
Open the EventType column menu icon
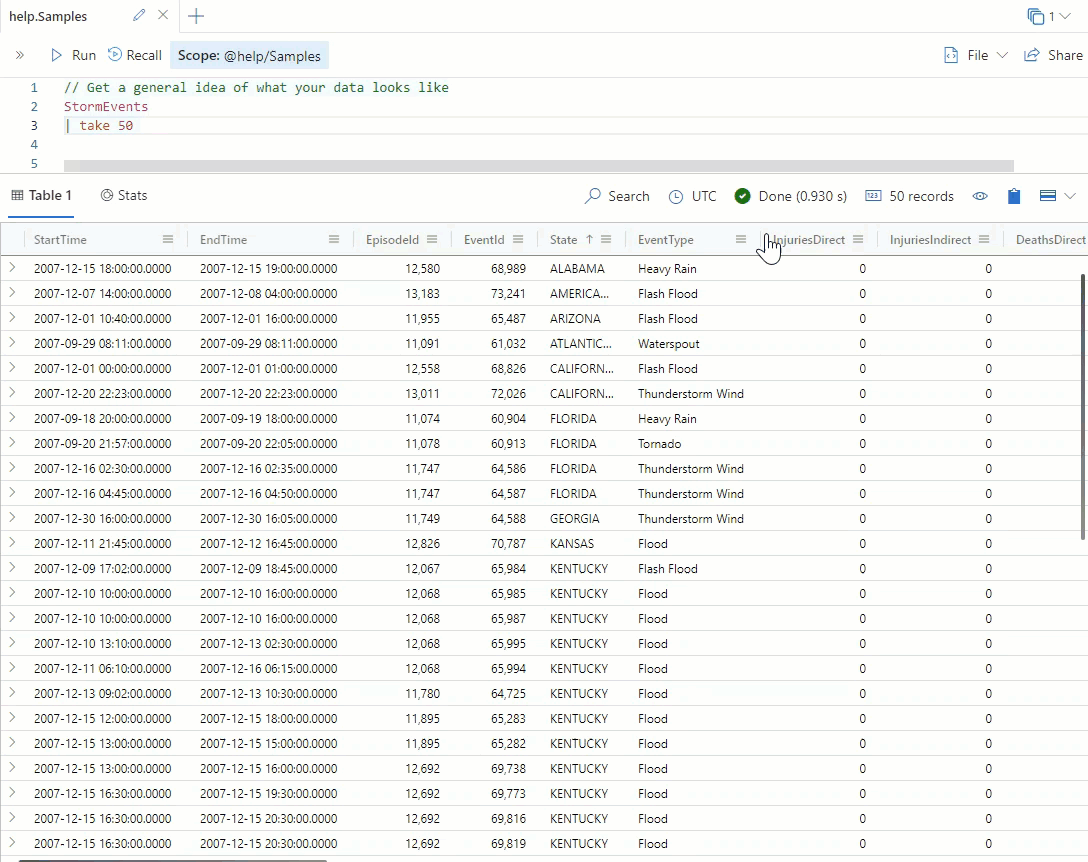(741, 240)
